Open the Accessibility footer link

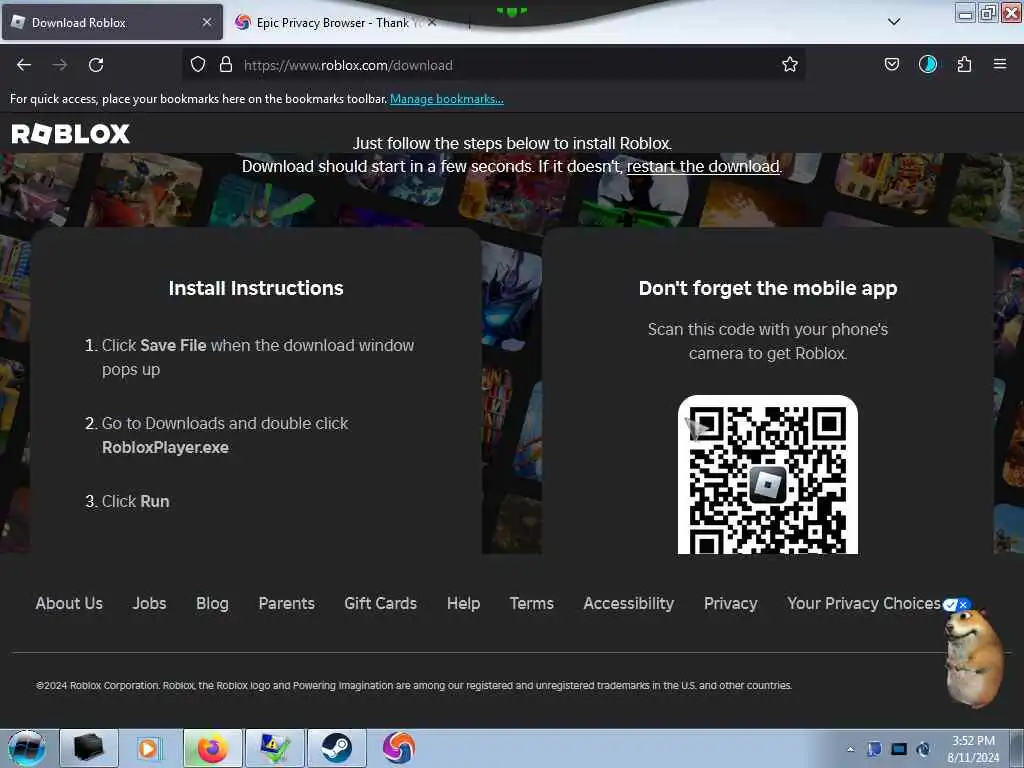[x=629, y=603]
